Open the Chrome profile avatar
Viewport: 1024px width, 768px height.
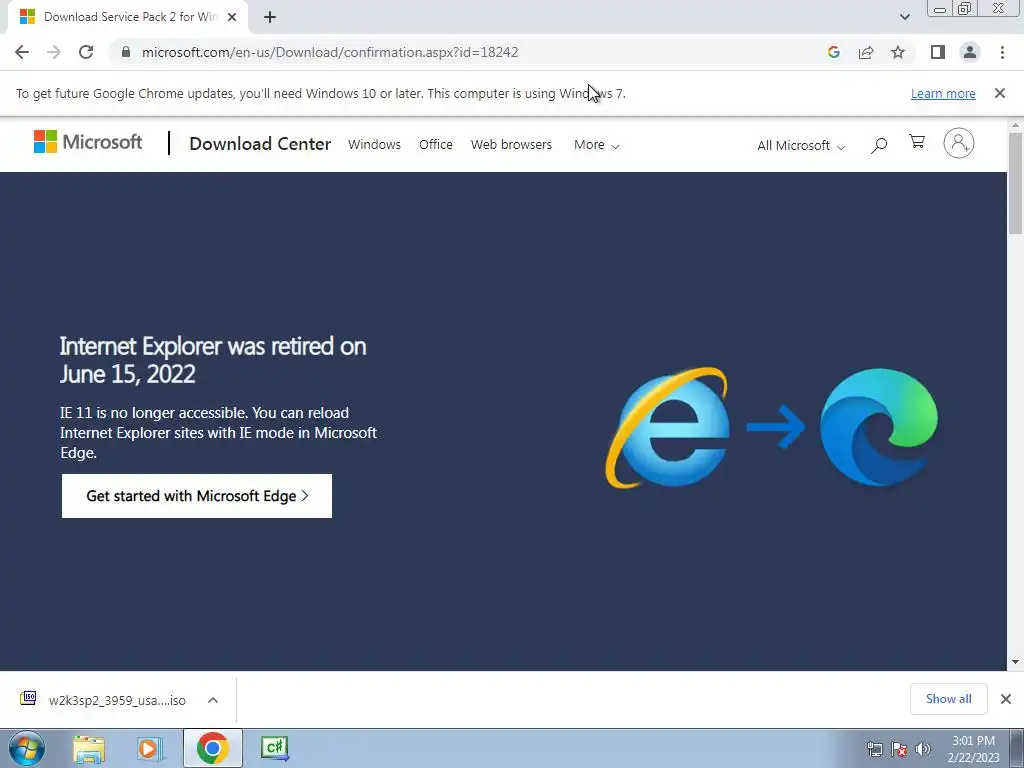coord(970,52)
